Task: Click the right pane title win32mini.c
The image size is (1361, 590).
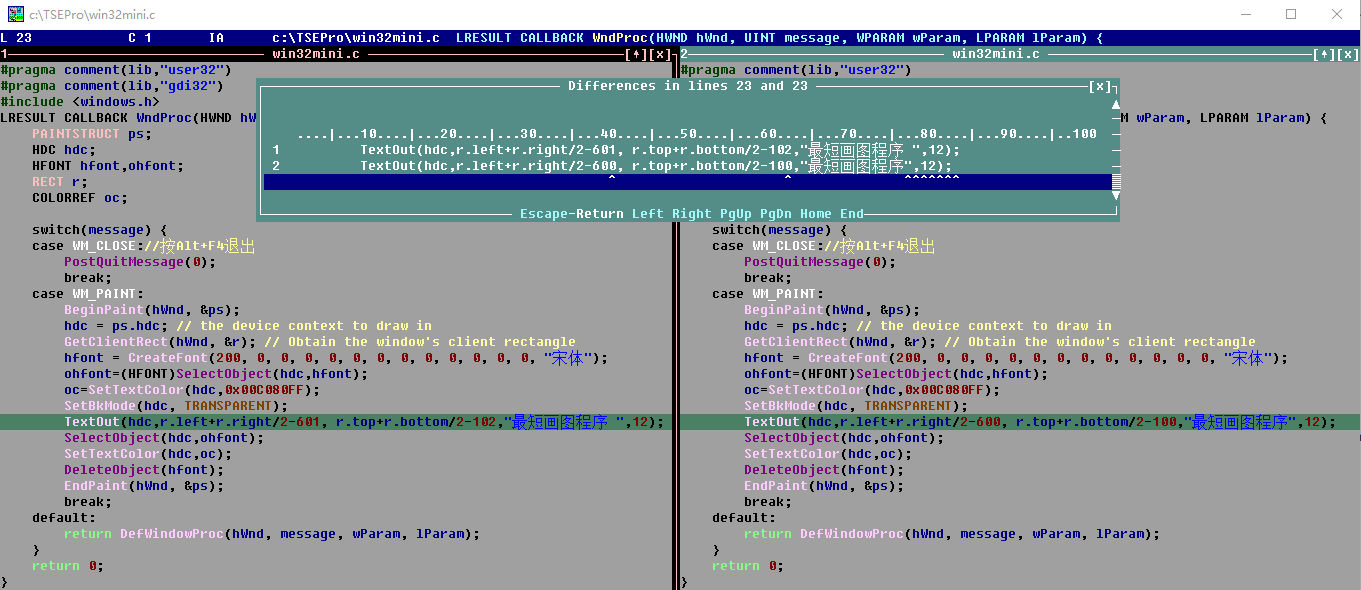Action: click(x=996, y=54)
